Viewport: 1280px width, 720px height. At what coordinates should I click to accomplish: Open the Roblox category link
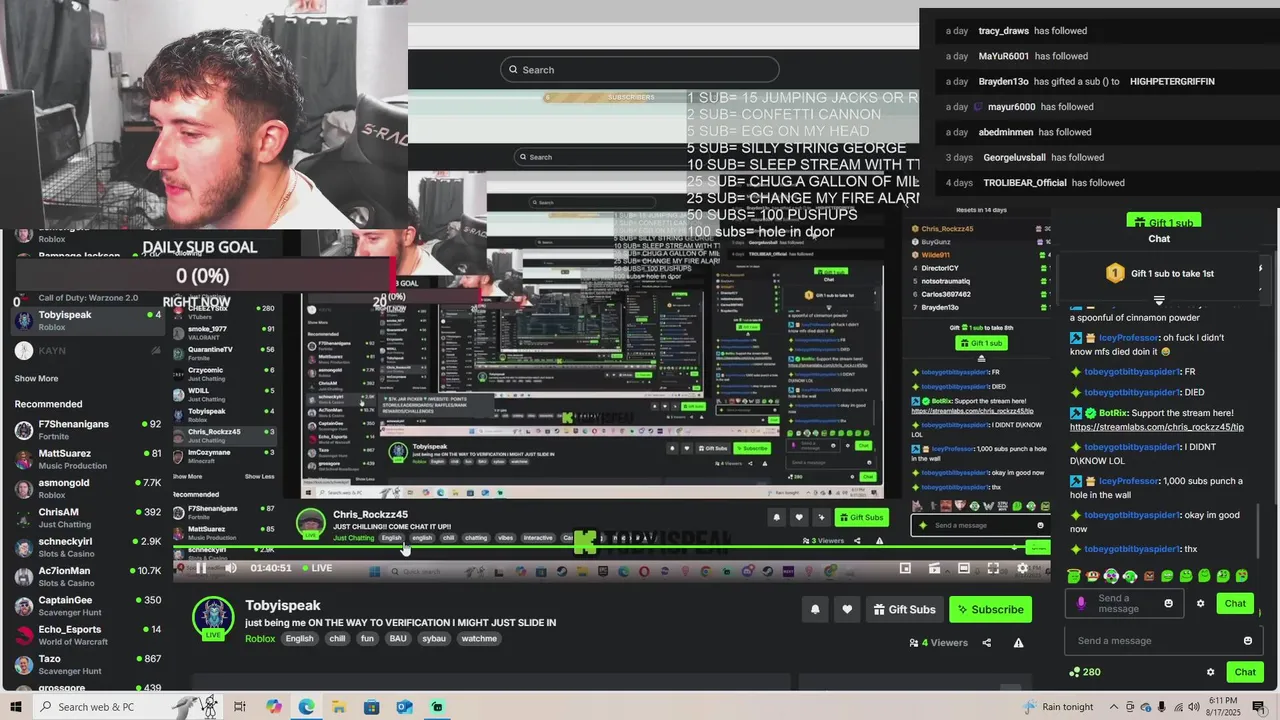click(260, 638)
